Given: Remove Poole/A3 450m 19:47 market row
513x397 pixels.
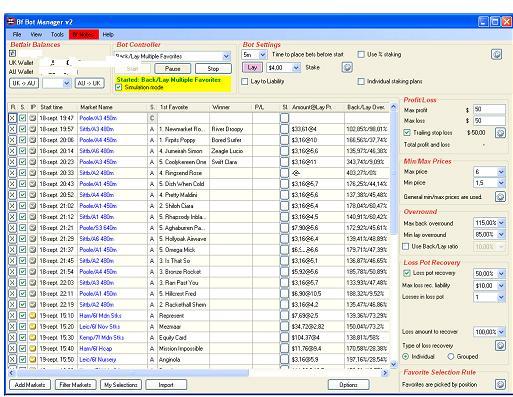Looking at the screenshot, I should click(x=12, y=118).
